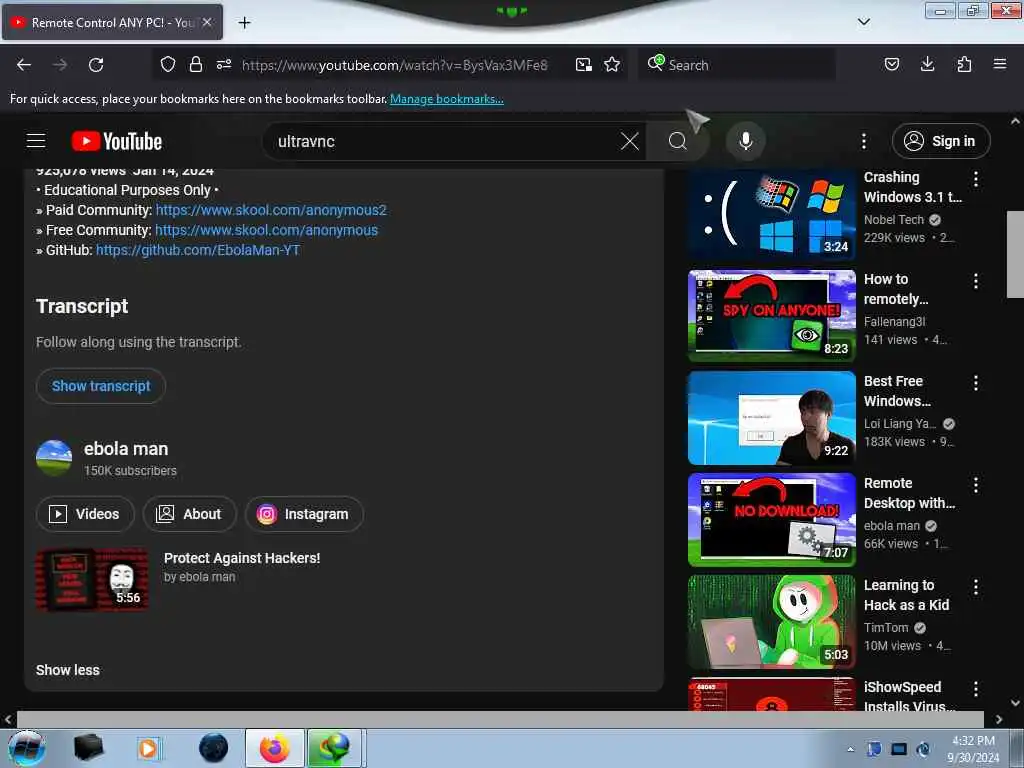Click the horizontal scrollbar at page bottom

(x=500, y=720)
